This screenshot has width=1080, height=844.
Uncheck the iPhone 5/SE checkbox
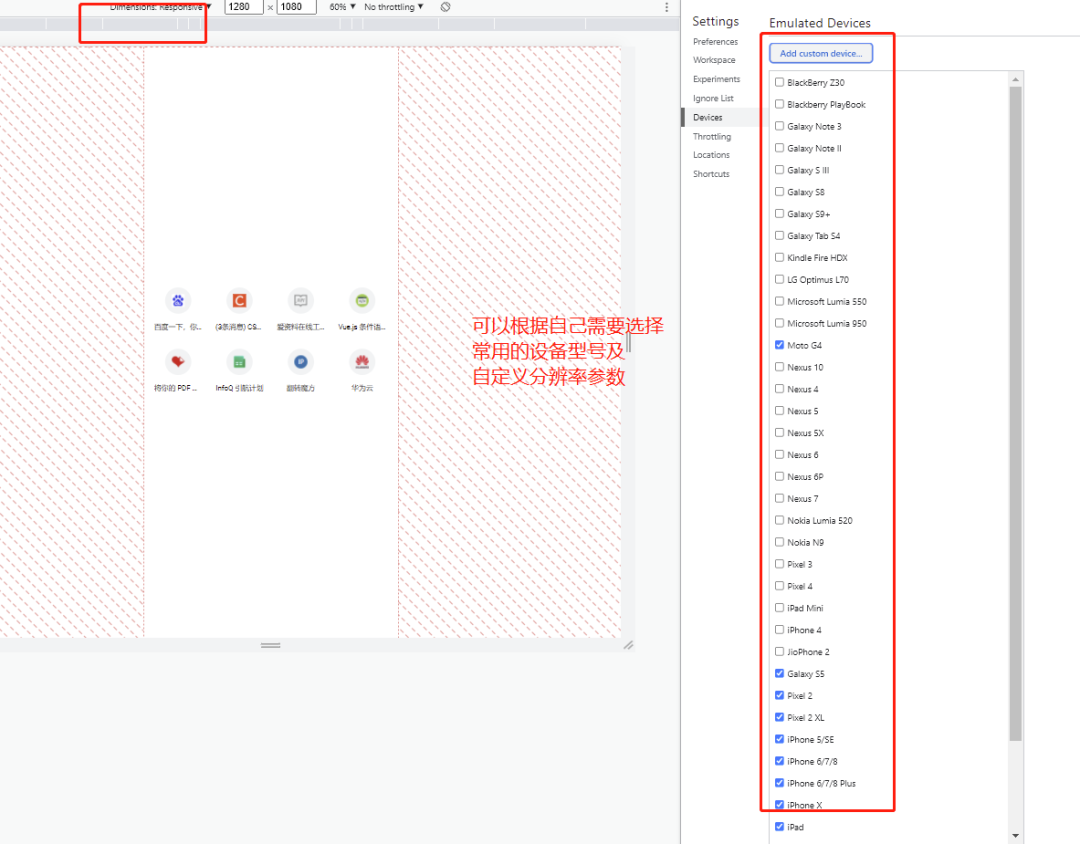tap(779, 739)
